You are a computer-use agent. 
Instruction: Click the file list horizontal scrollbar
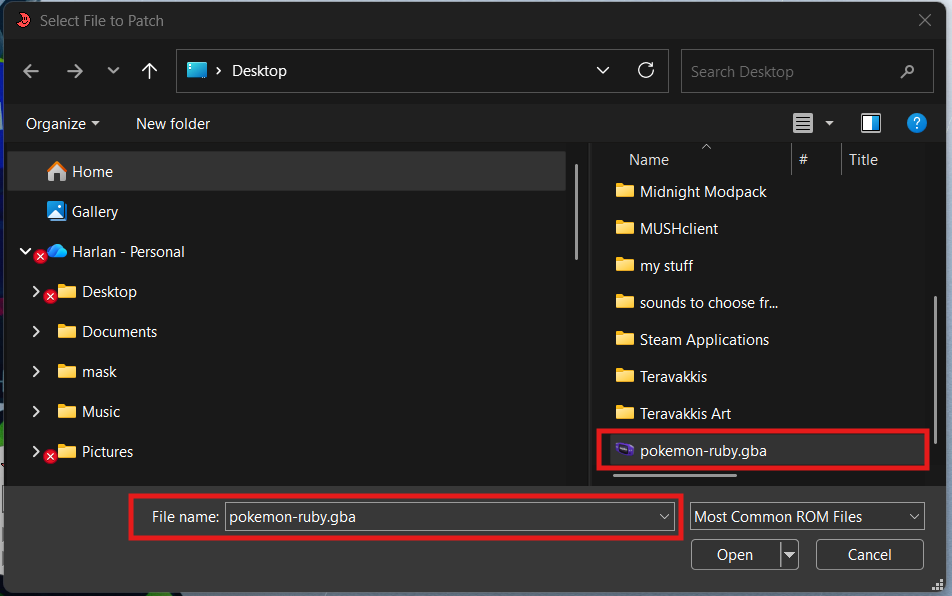pos(675,476)
